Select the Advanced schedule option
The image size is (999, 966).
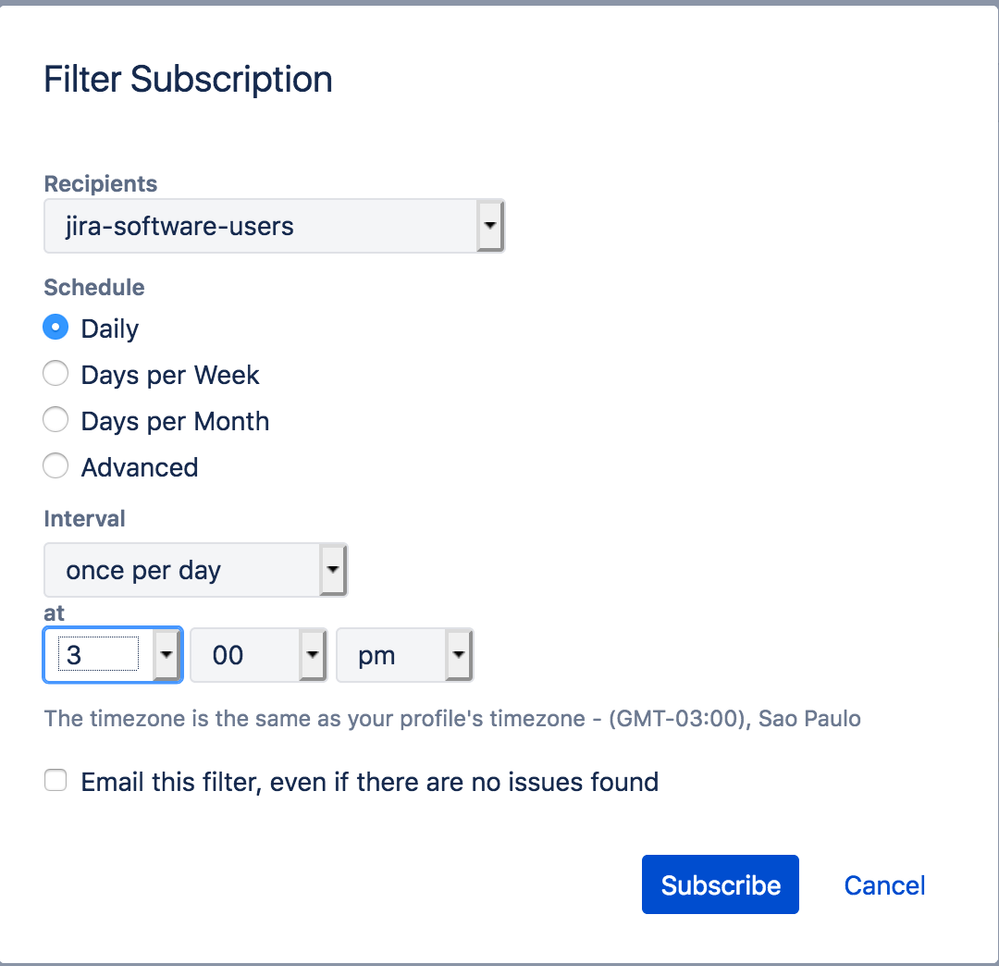pos(56,465)
